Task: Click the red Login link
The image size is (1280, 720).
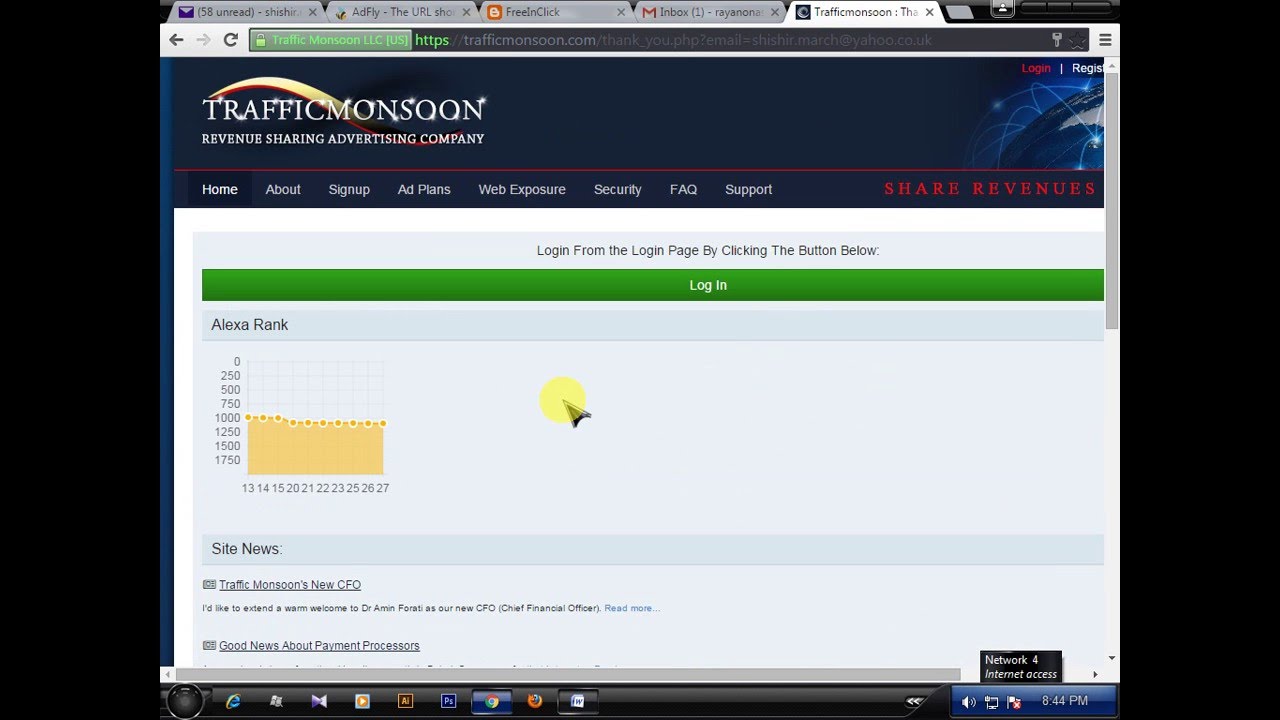Action: tap(1036, 68)
